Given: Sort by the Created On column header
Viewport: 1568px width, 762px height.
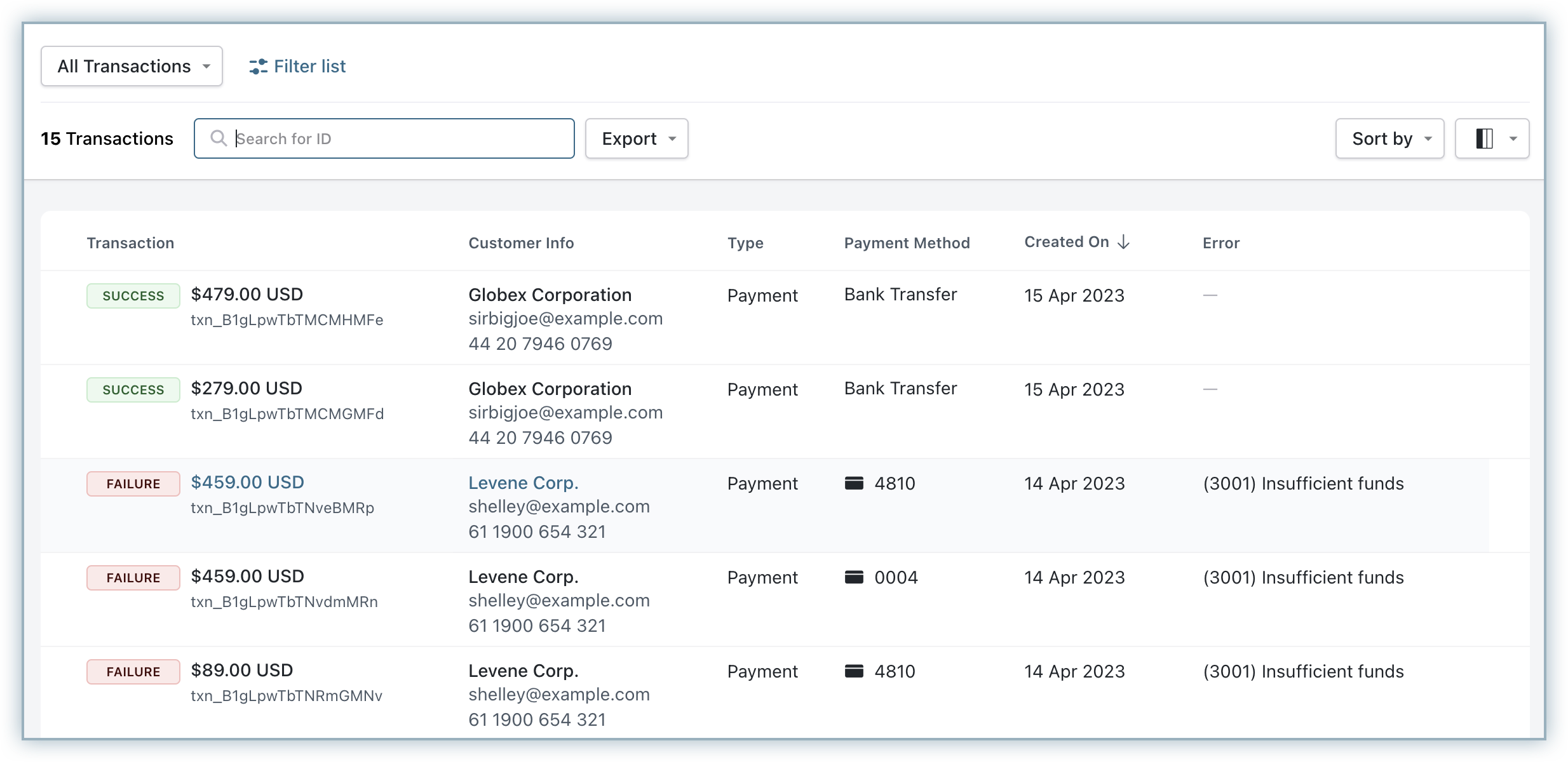Looking at the screenshot, I should 1066,242.
